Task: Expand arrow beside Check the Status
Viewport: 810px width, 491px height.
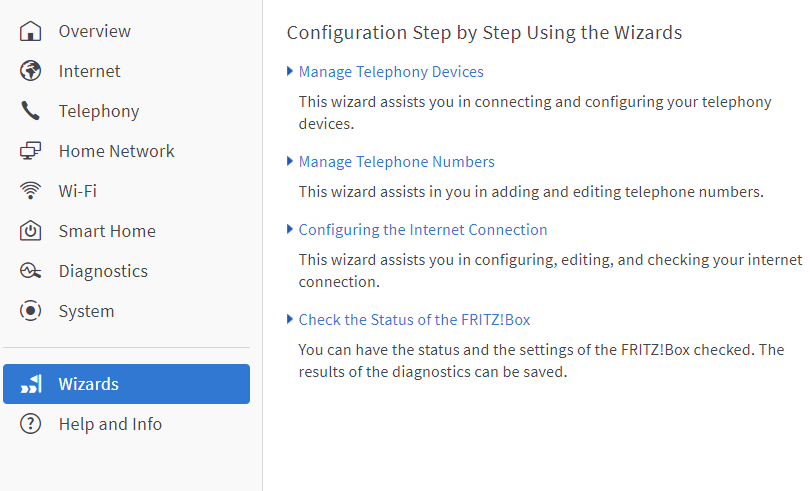Action: click(x=290, y=319)
